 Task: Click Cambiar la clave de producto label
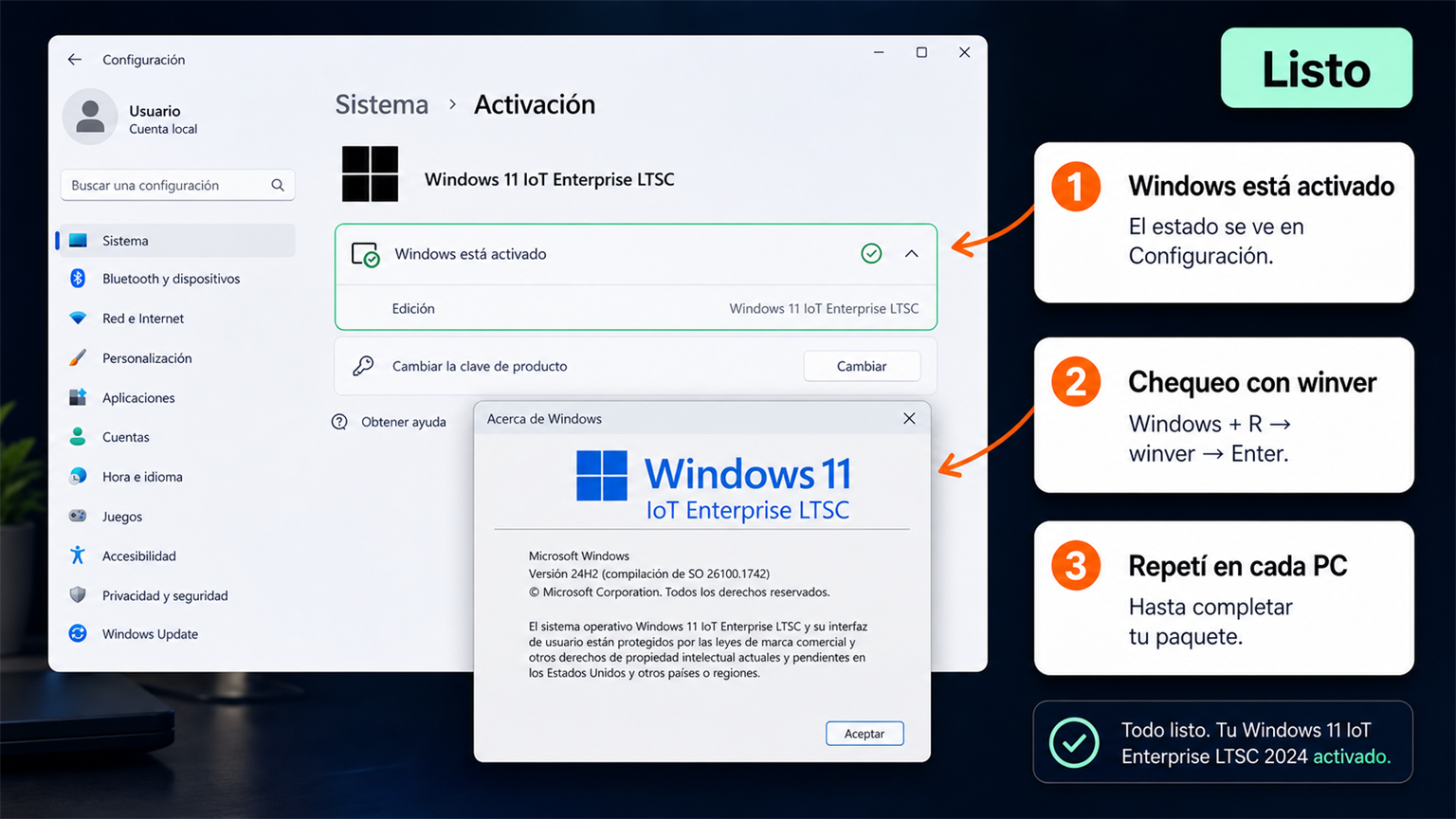click(480, 366)
